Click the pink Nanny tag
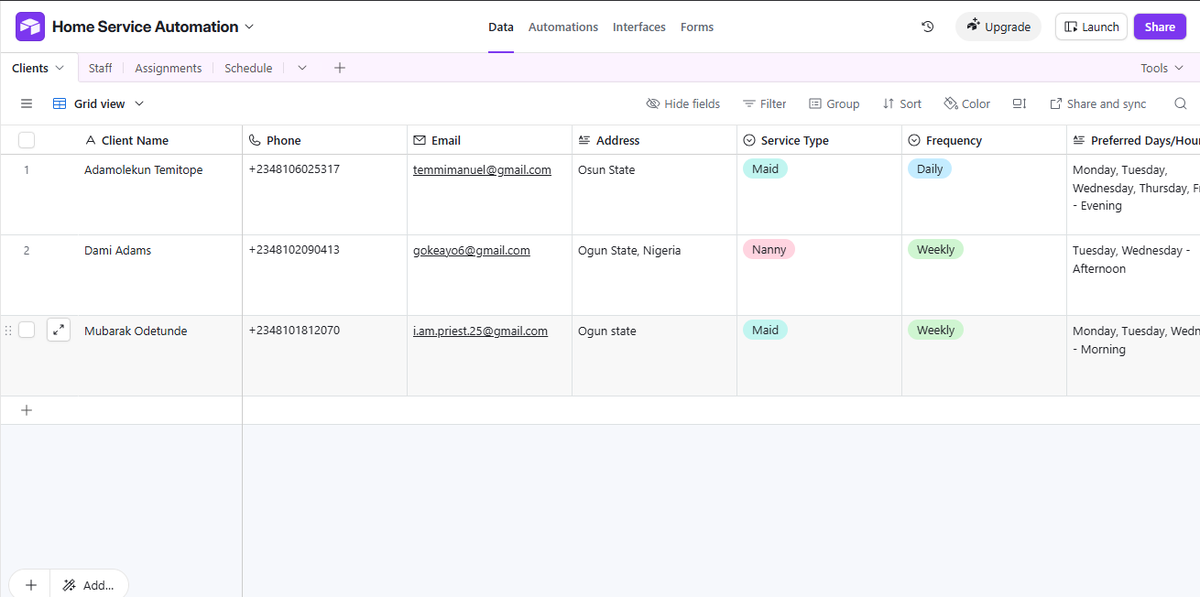Viewport: 1200px width, 597px height. [x=769, y=249]
